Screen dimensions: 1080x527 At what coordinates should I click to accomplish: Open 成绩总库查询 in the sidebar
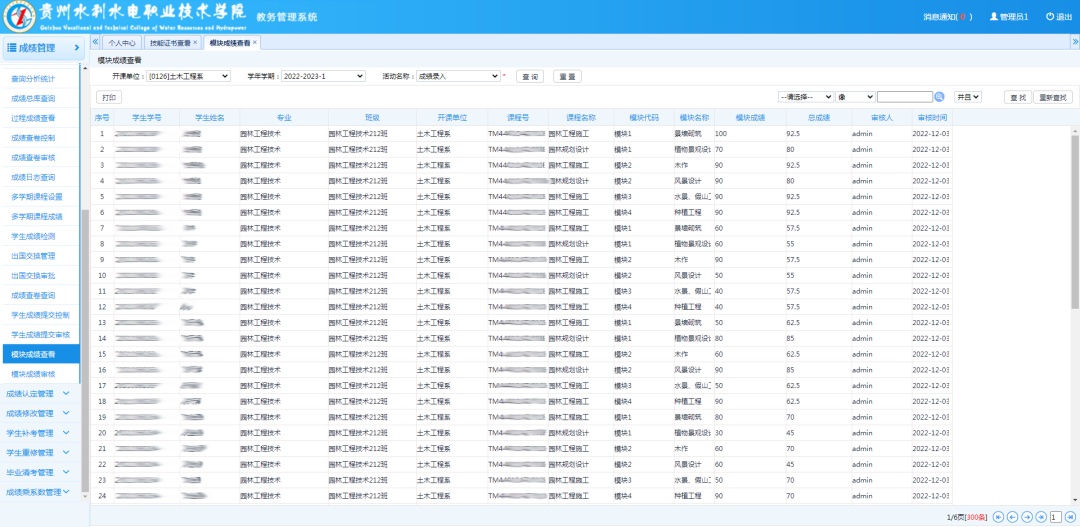33,98
